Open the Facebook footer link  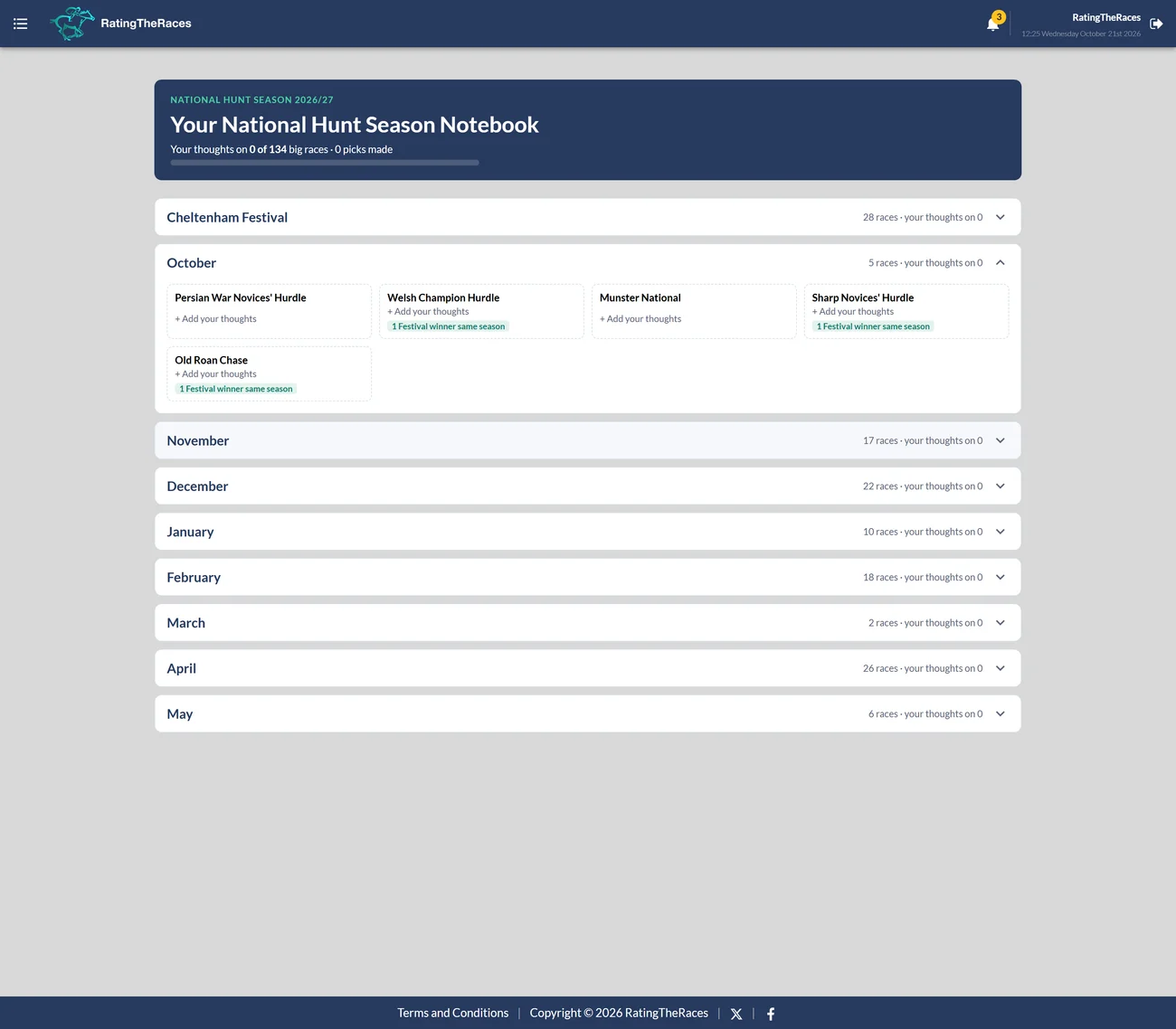click(771, 1014)
